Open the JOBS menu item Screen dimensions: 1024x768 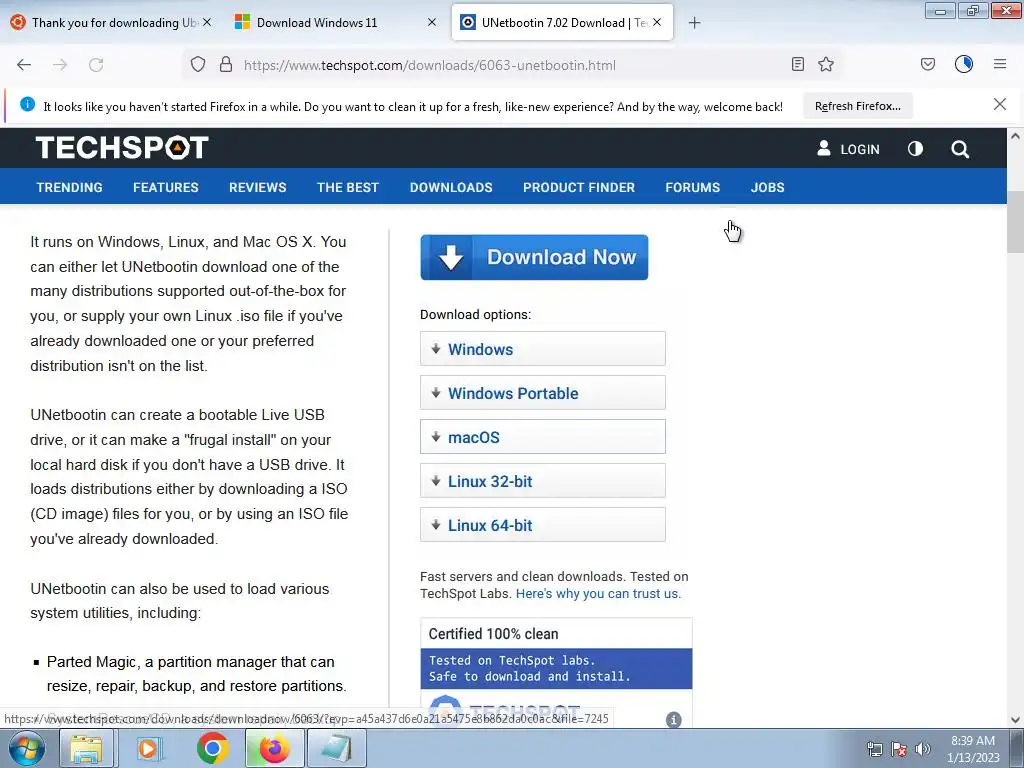[767, 187]
